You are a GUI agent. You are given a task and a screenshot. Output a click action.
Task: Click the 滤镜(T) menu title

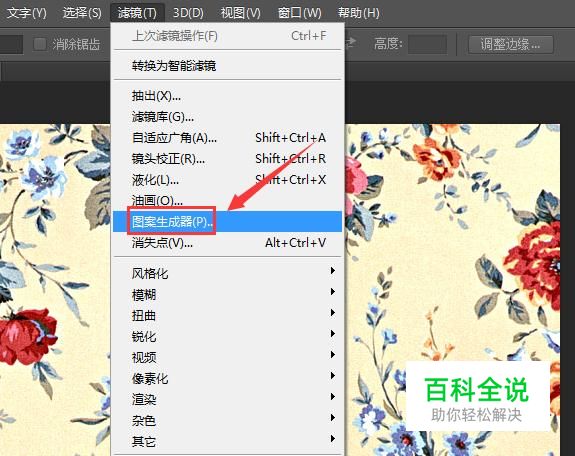137,13
